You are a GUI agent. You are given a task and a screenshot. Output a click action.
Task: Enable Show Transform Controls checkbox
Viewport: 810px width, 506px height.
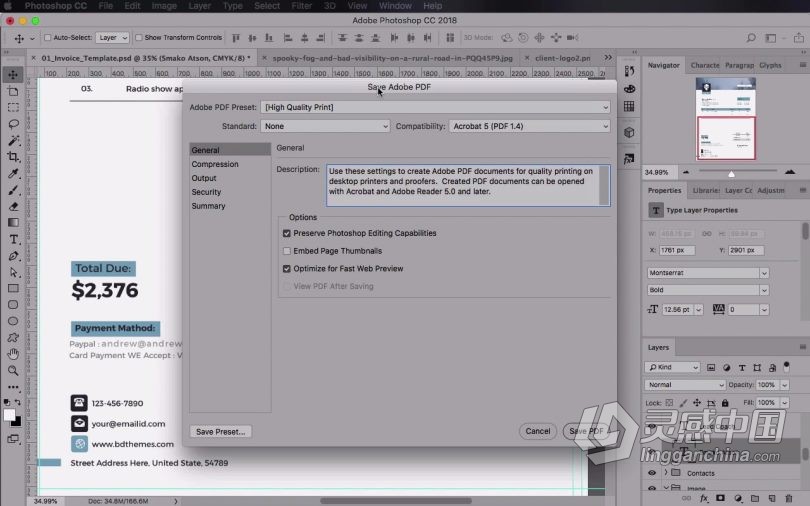click(138, 38)
